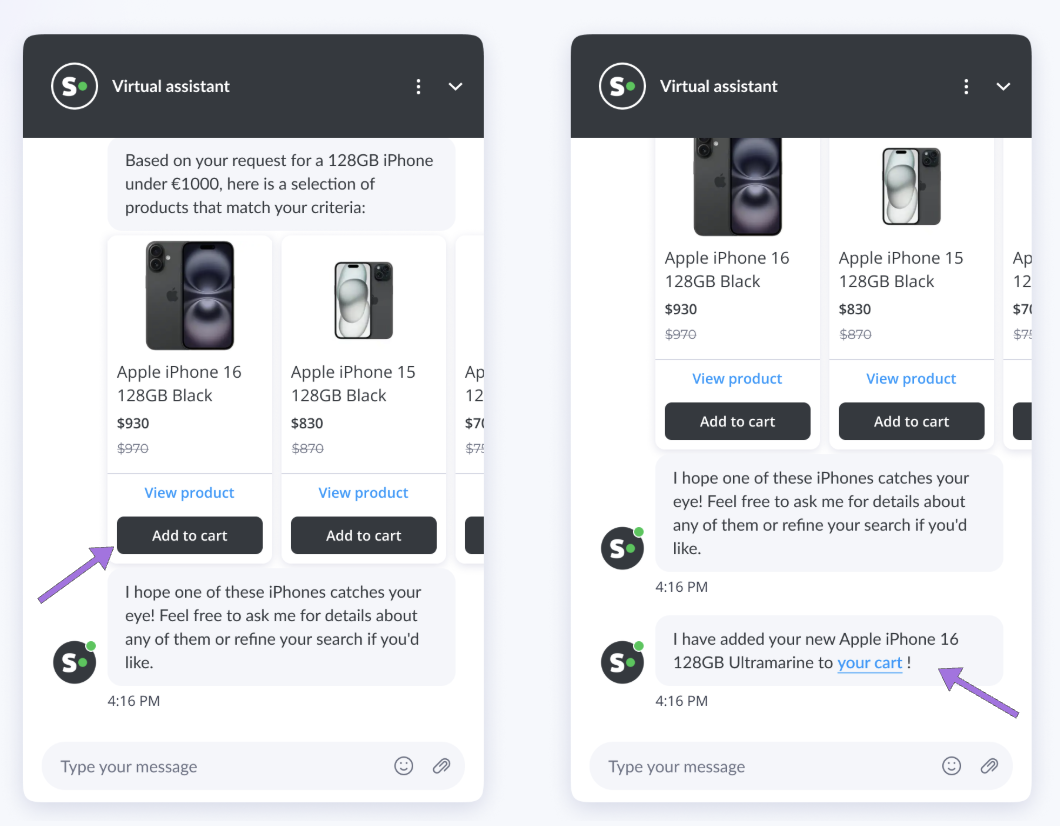Add iPhone 16 to cart in right chat
This screenshot has width=1060, height=826.
[x=738, y=421]
